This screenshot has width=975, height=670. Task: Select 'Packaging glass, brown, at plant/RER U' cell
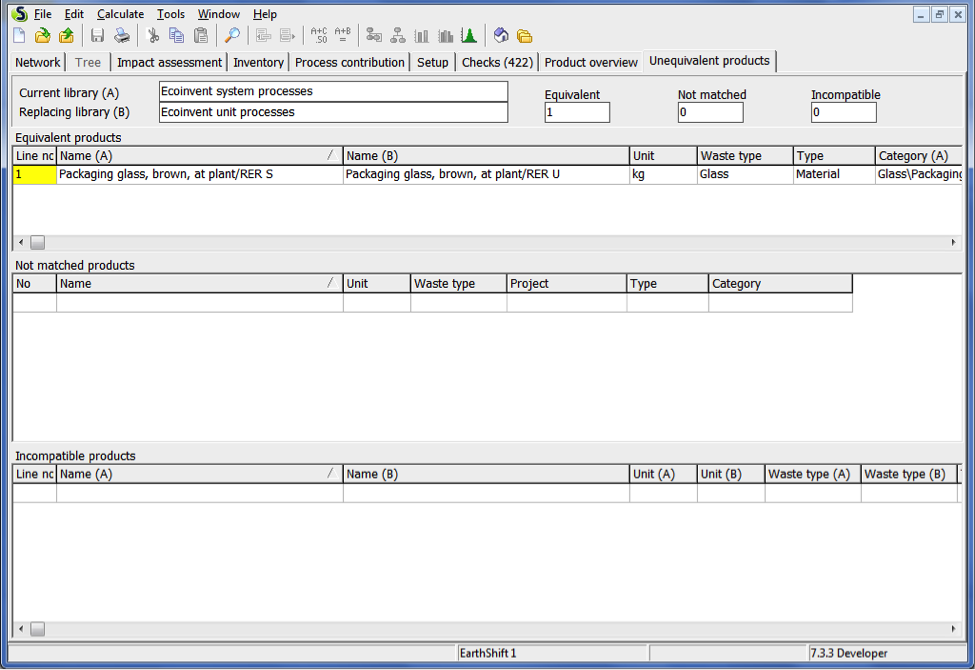(x=486, y=174)
